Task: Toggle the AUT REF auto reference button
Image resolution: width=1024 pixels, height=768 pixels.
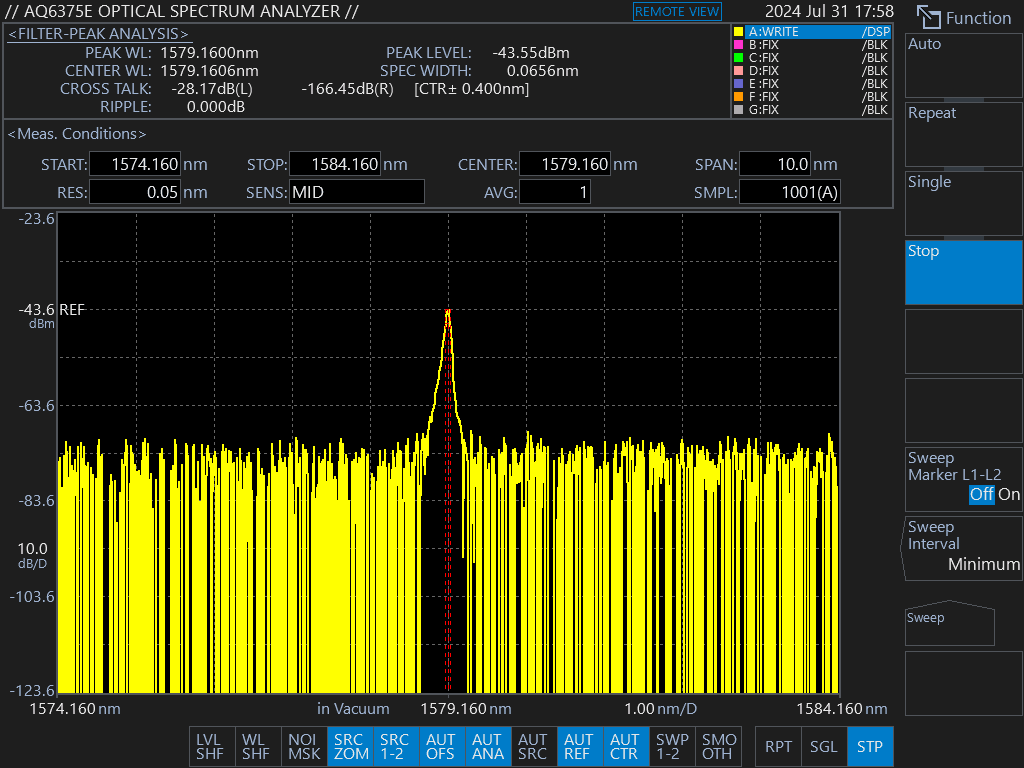Action: click(x=578, y=746)
